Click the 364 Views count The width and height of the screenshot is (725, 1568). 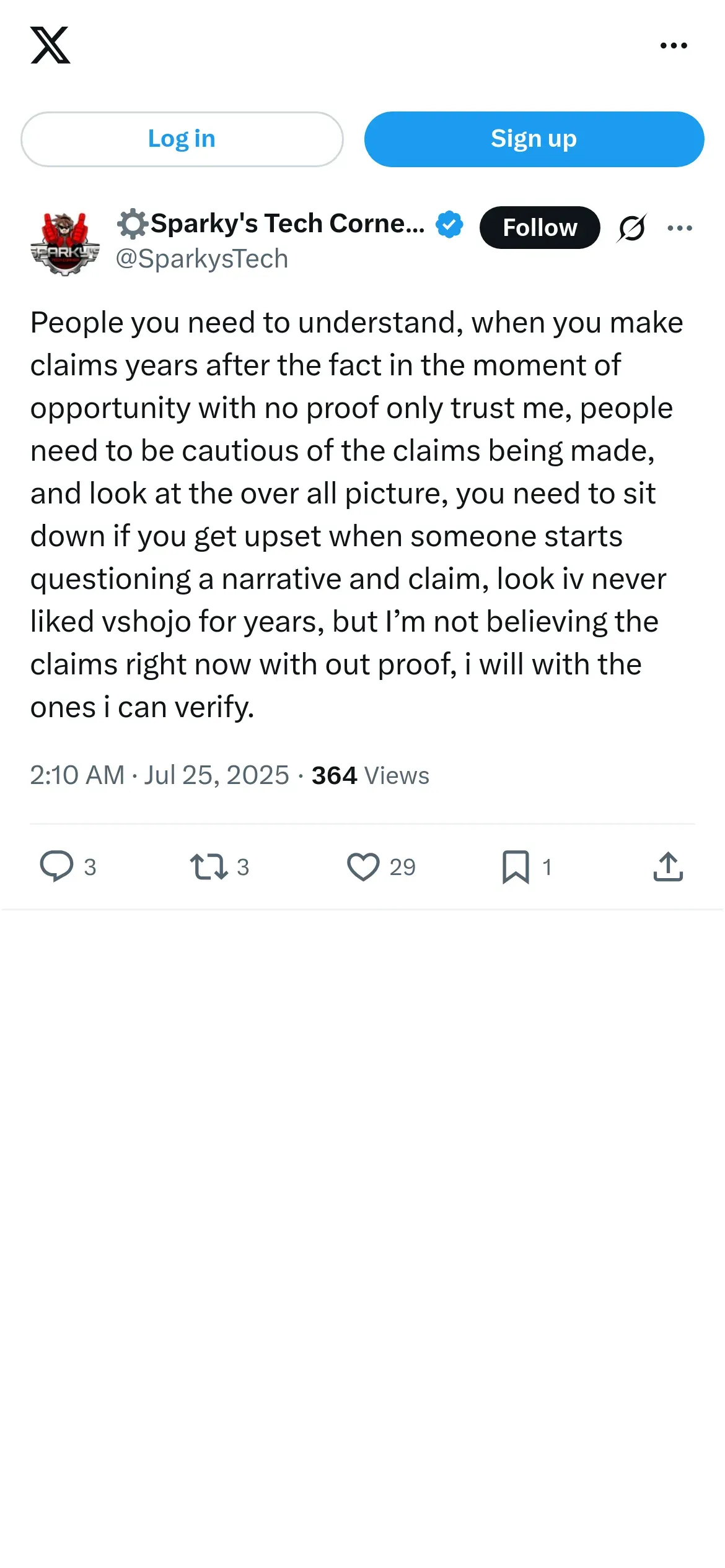click(370, 775)
